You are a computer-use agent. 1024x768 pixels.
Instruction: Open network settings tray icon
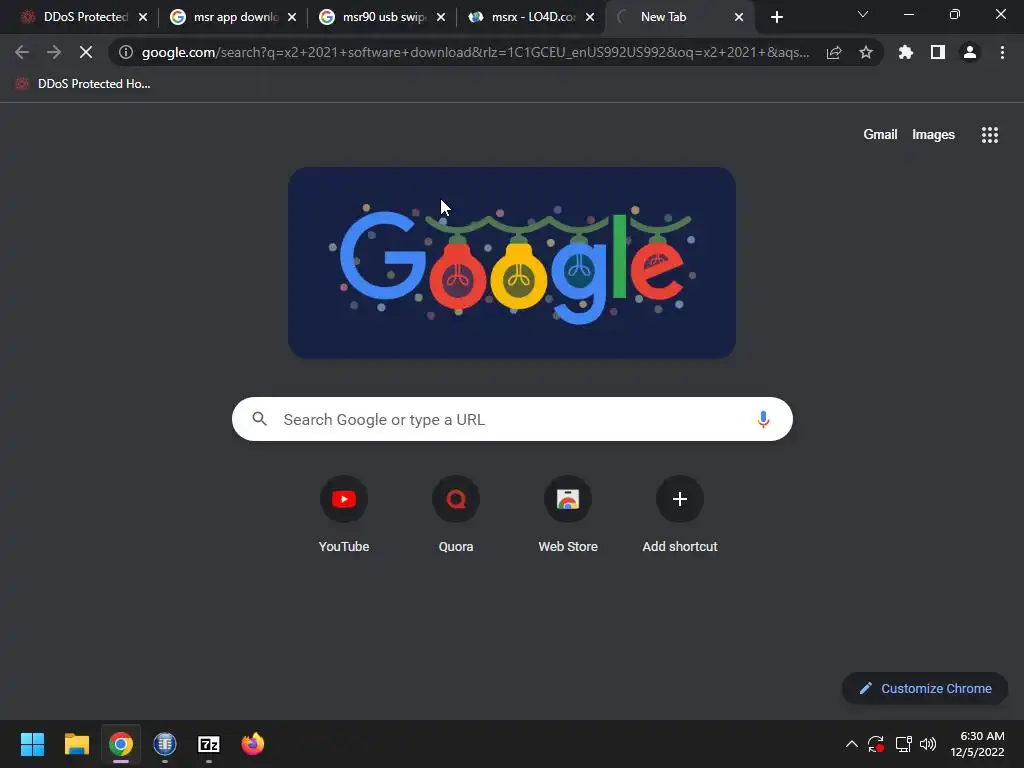click(x=903, y=744)
